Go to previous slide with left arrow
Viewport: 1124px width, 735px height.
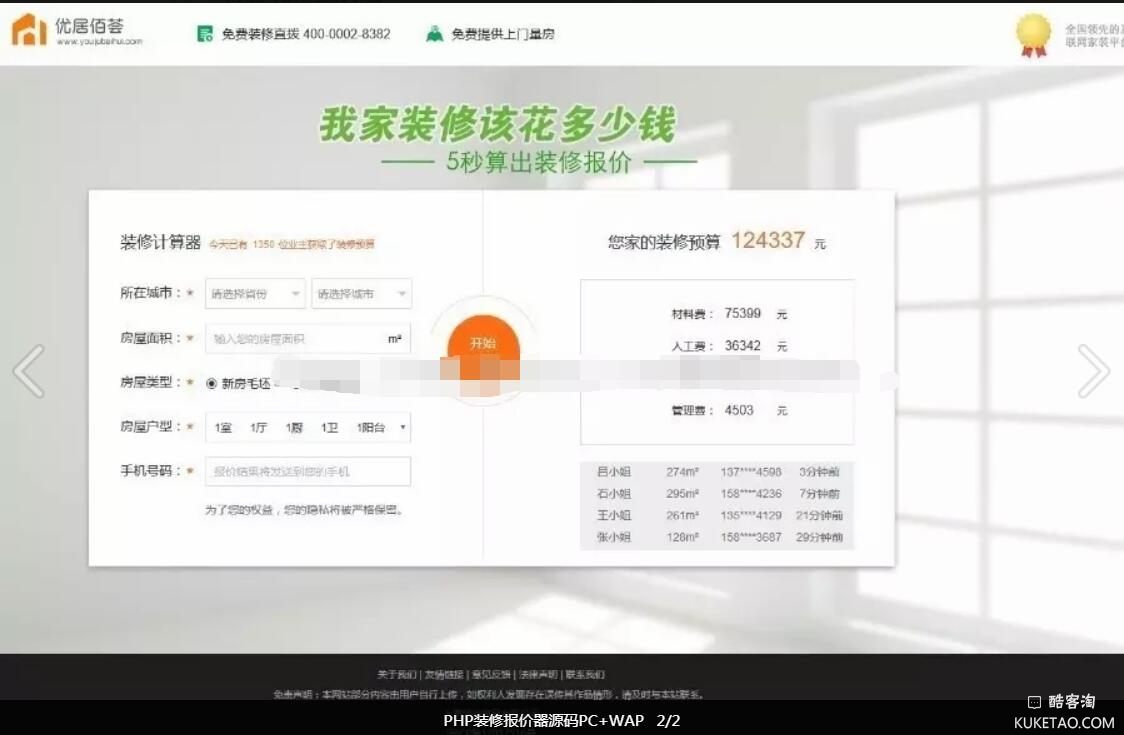pos(29,371)
